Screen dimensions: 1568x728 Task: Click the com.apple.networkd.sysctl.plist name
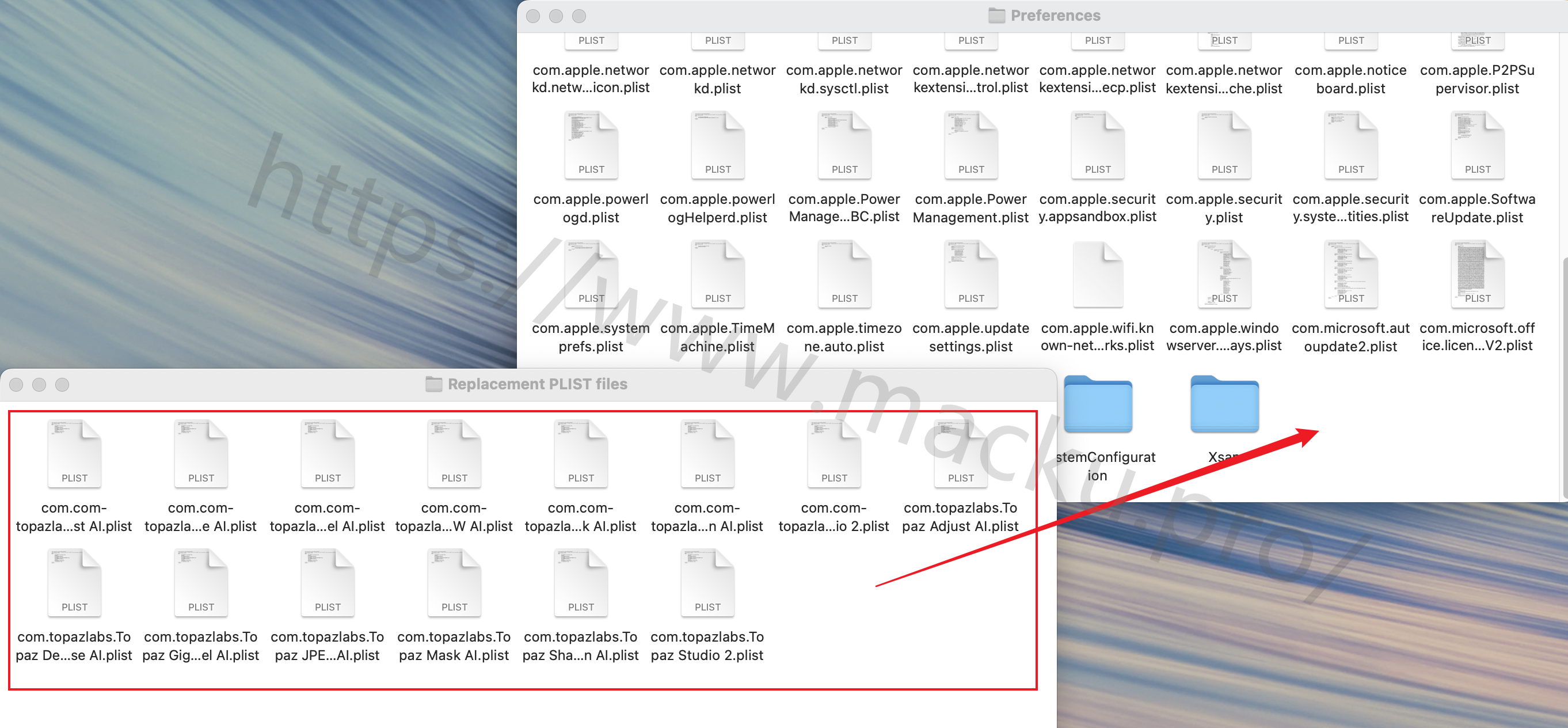(x=844, y=79)
